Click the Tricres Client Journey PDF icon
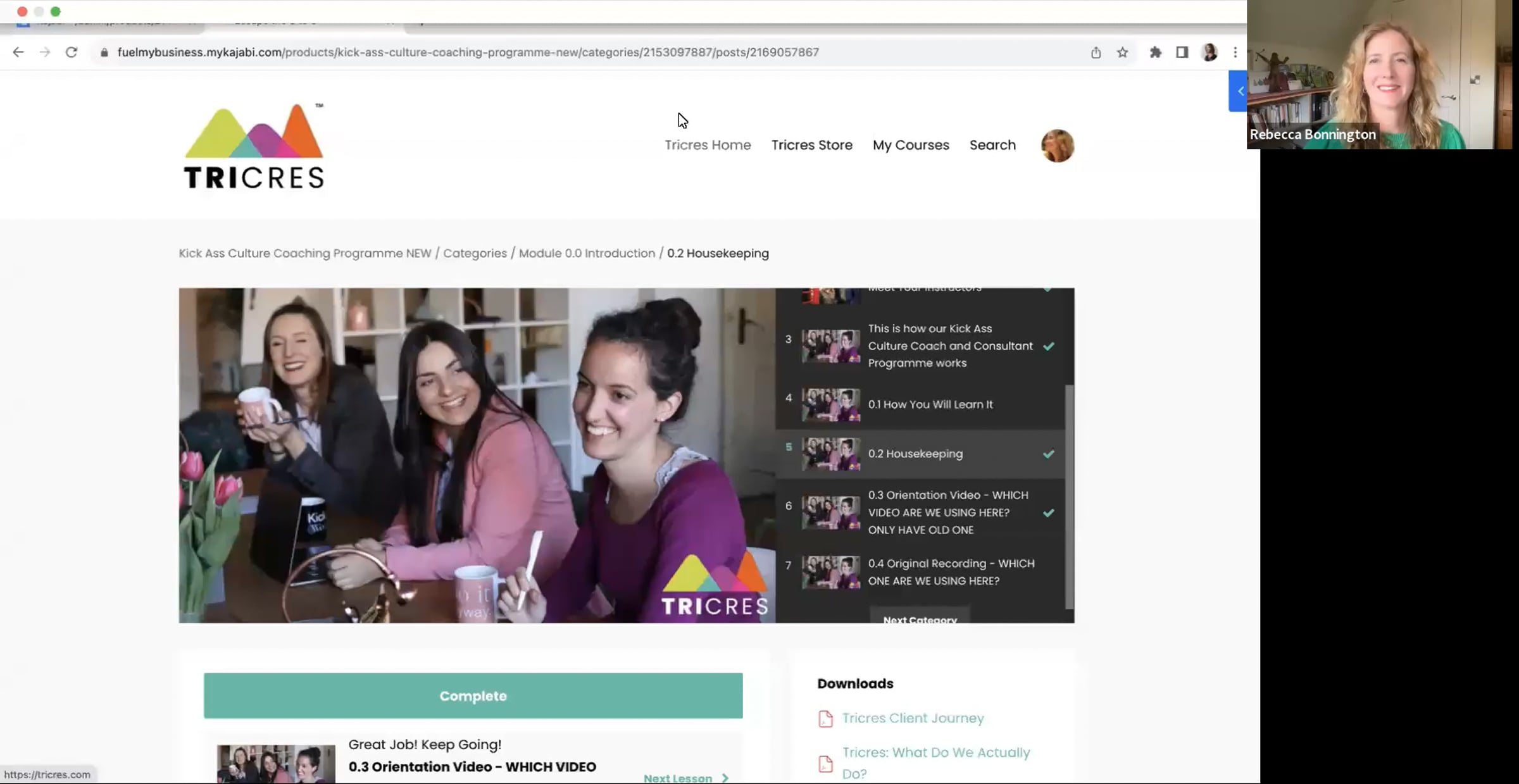The width and height of the screenshot is (1519, 784). coord(825,719)
